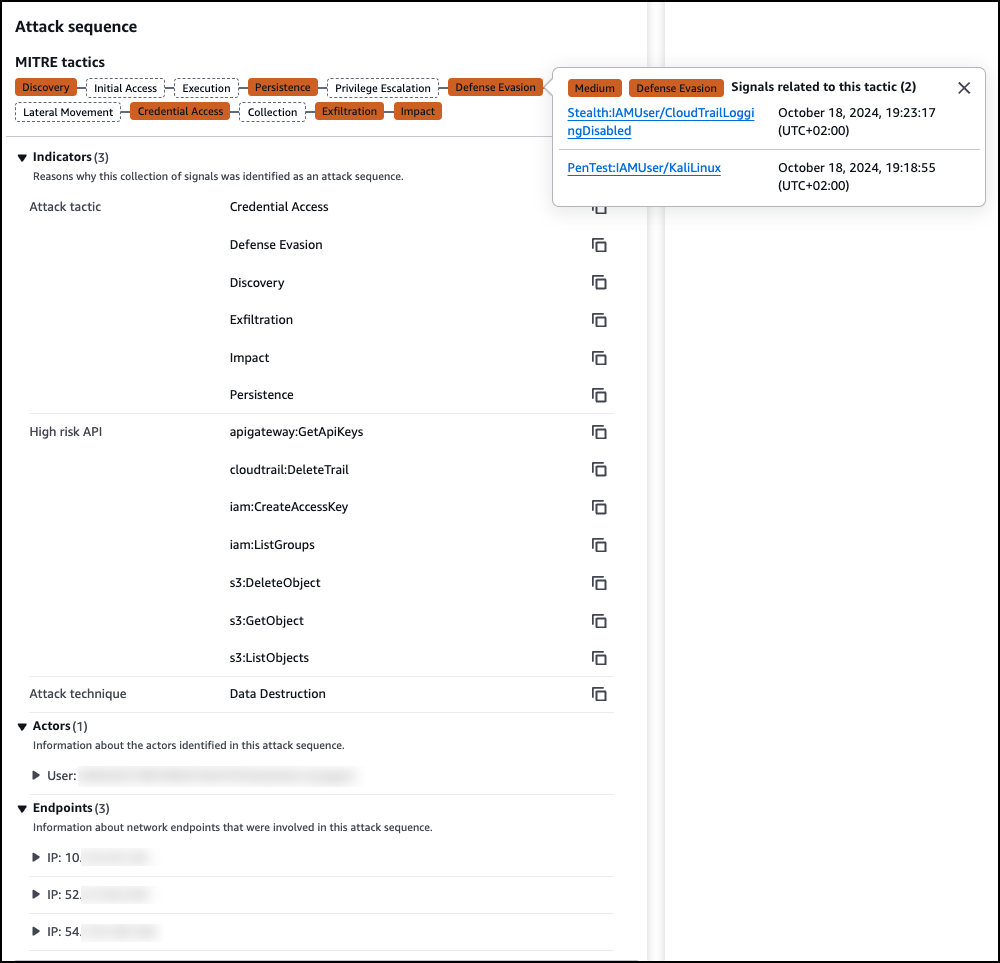The height and width of the screenshot is (963, 1000).
Task: Copy the Discovery attack tactic value
Action: [599, 283]
